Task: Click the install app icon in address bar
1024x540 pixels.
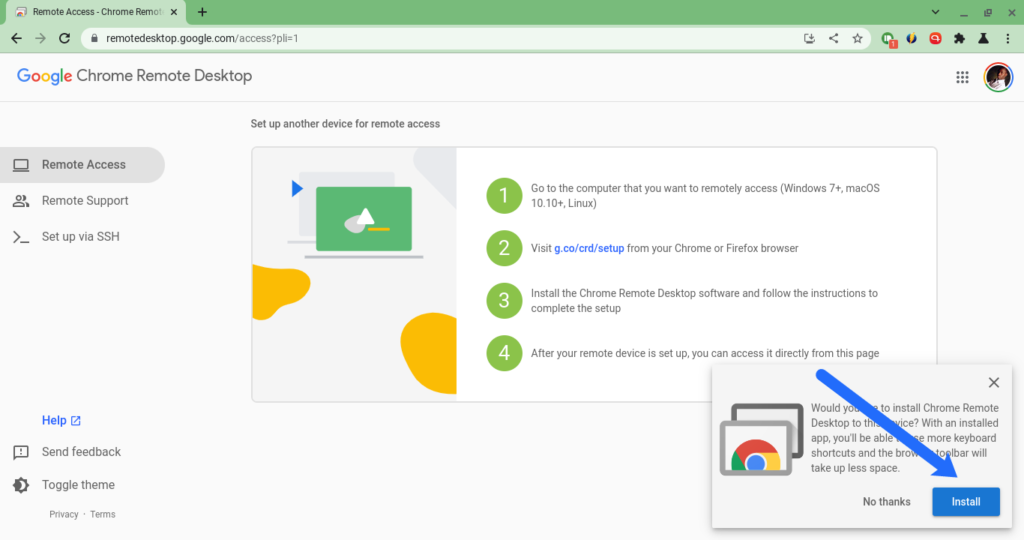Action: point(809,39)
